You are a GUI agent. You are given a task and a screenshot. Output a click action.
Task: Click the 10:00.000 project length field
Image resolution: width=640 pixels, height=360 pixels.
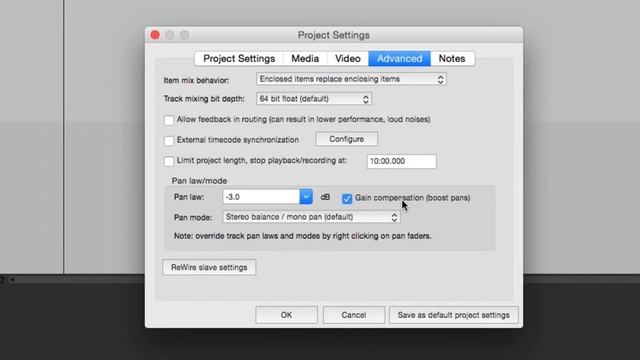pyautogui.click(x=401, y=161)
